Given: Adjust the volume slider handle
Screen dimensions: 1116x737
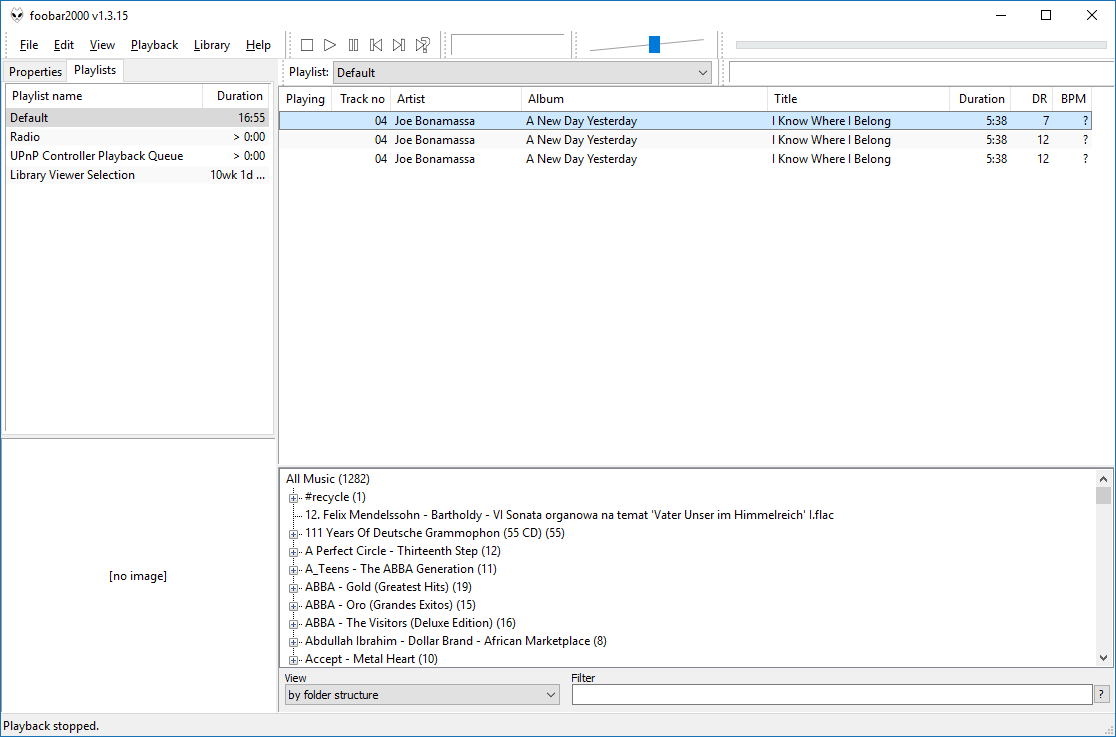Looking at the screenshot, I should click(x=654, y=45).
